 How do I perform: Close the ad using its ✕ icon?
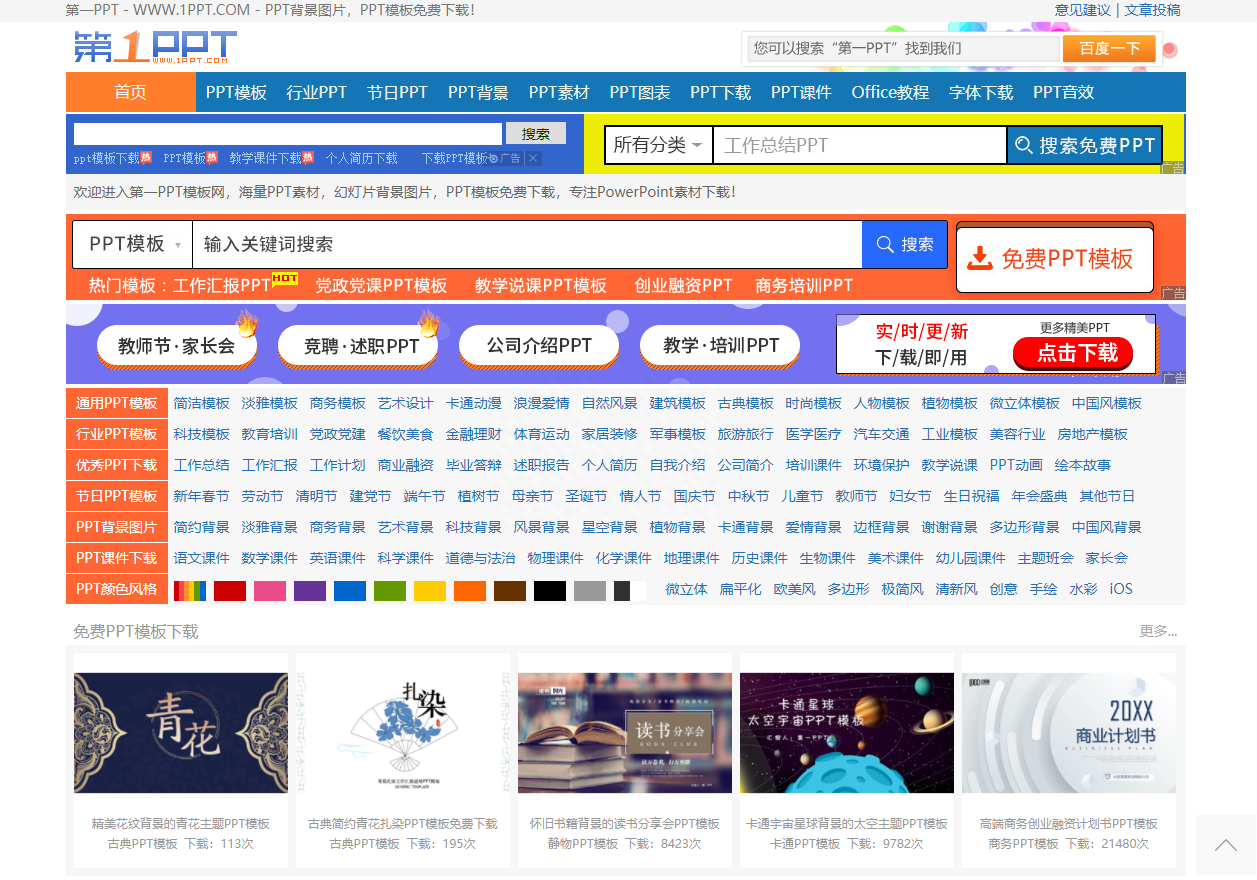[531, 158]
